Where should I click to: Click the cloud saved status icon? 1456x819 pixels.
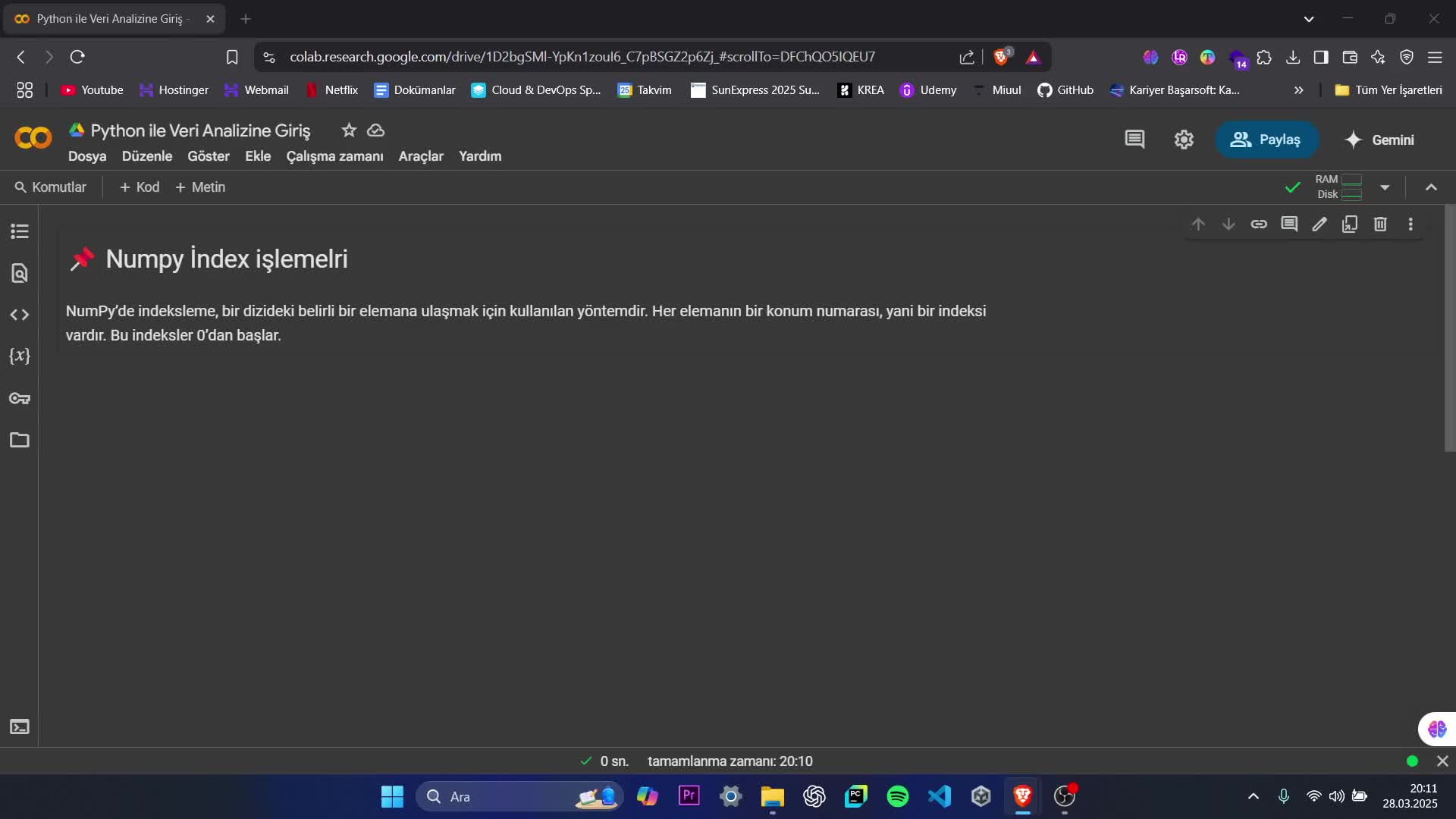pyautogui.click(x=376, y=130)
